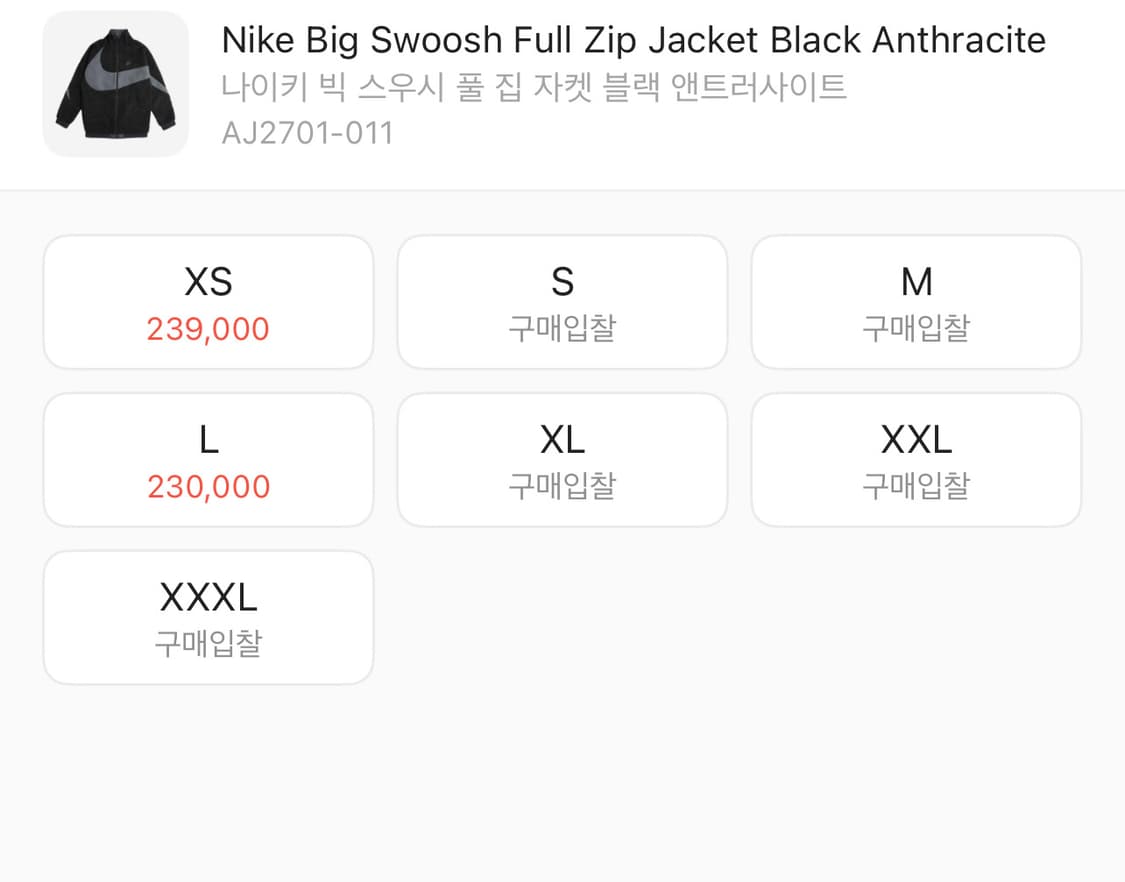
Task: Open the jacket product thumbnail image
Action: point(116,84)
